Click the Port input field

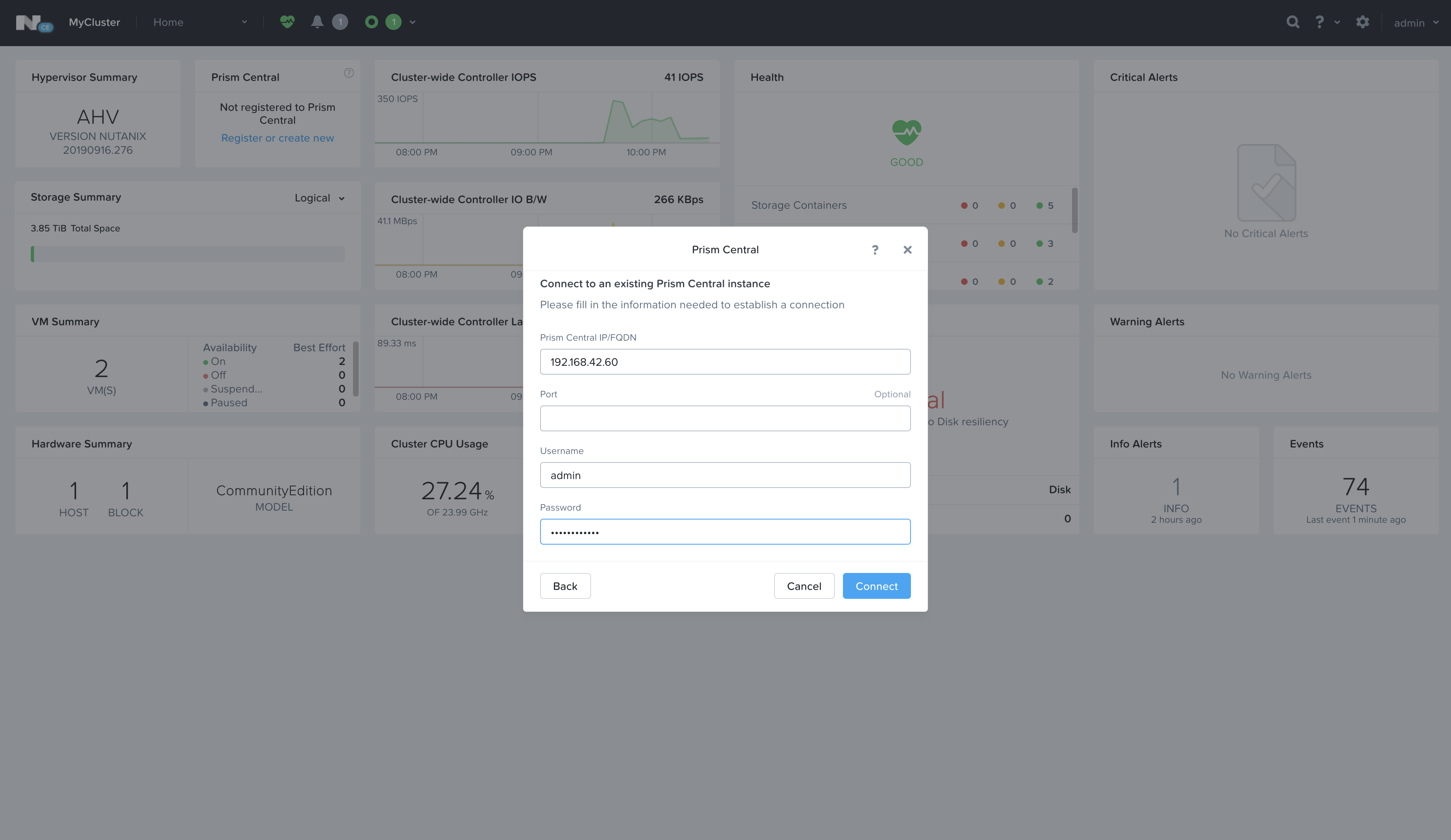pos(724,418)
